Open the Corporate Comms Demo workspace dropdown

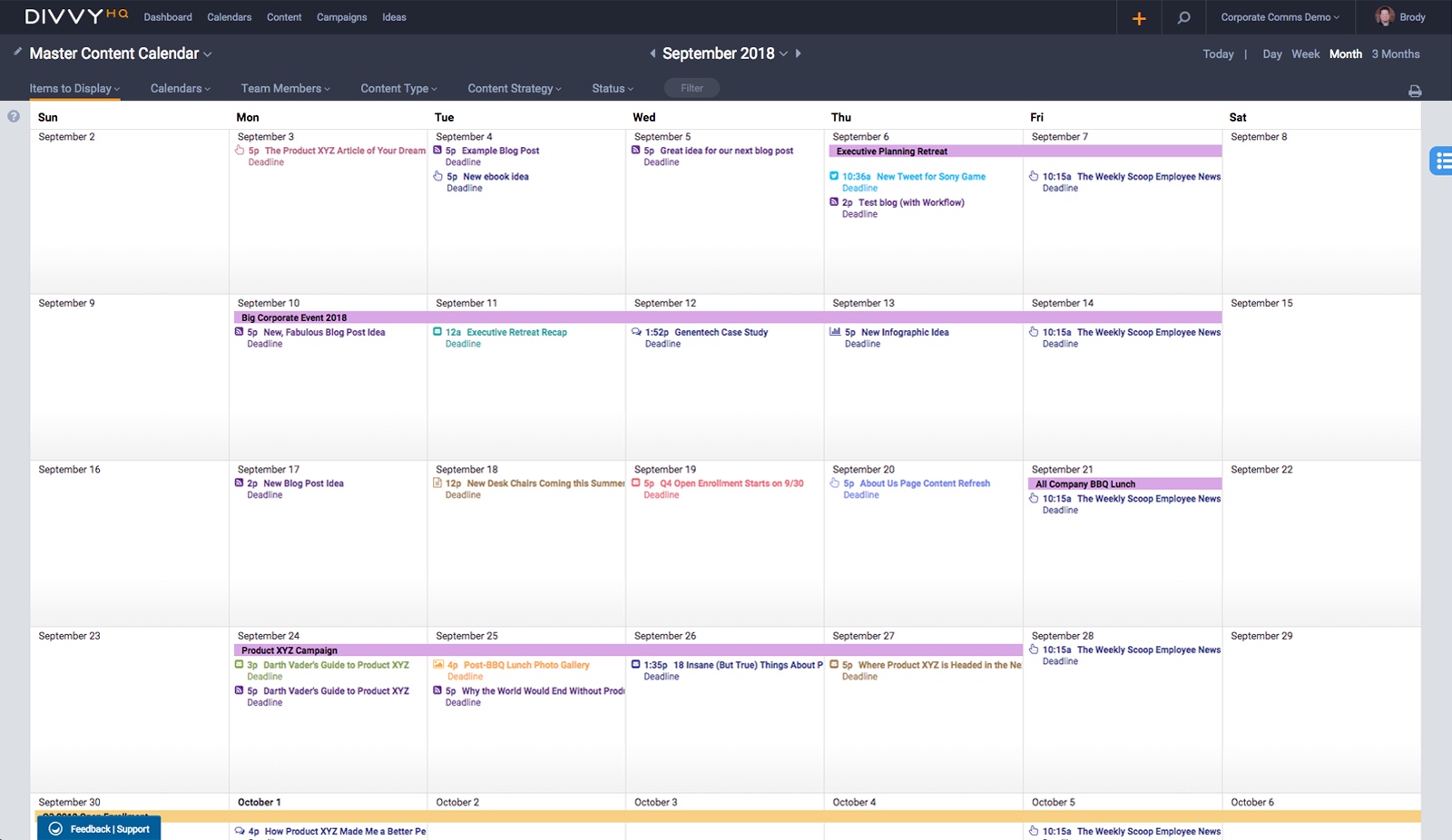1280,16
